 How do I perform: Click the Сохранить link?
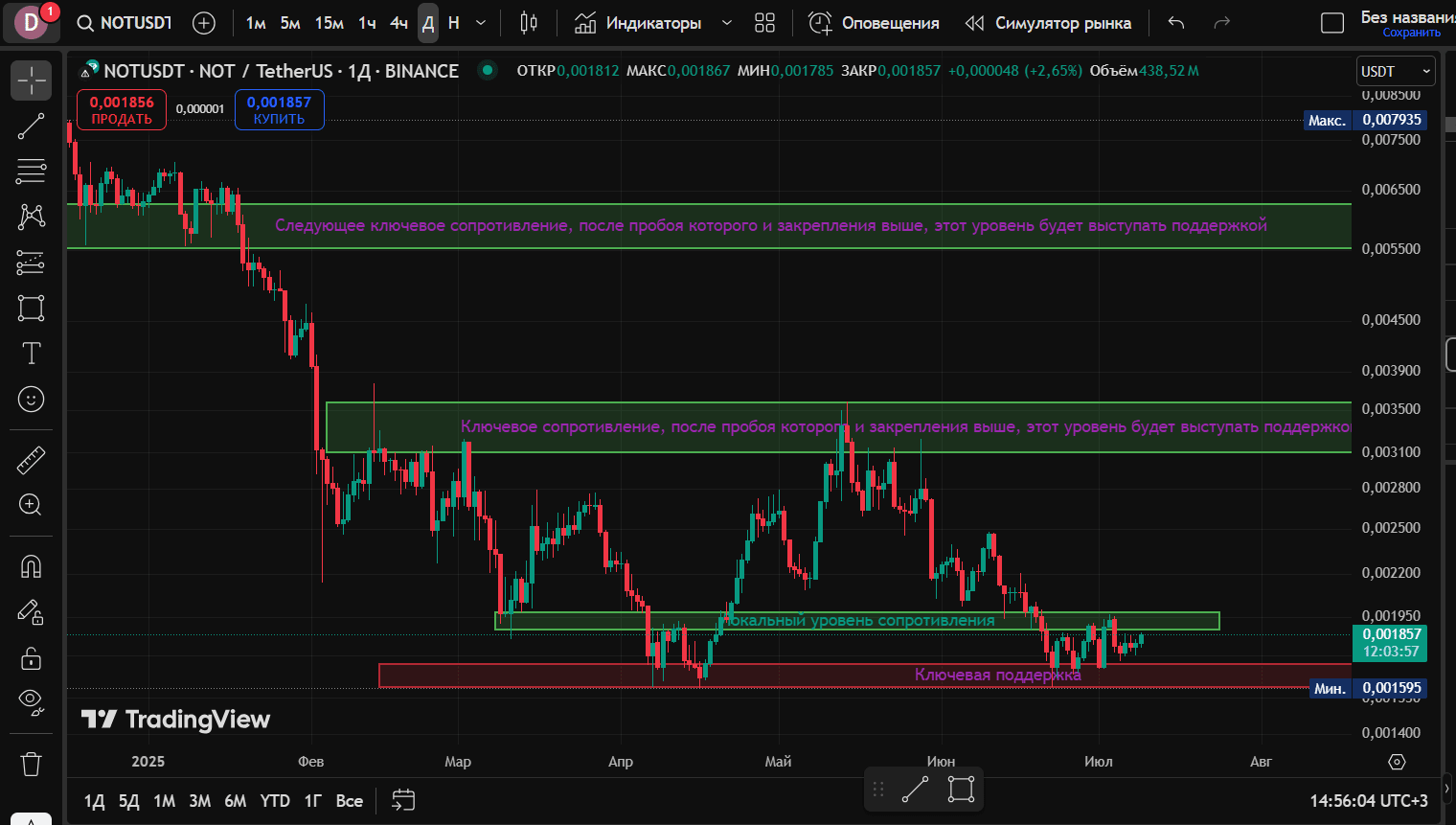(1411, 33)
